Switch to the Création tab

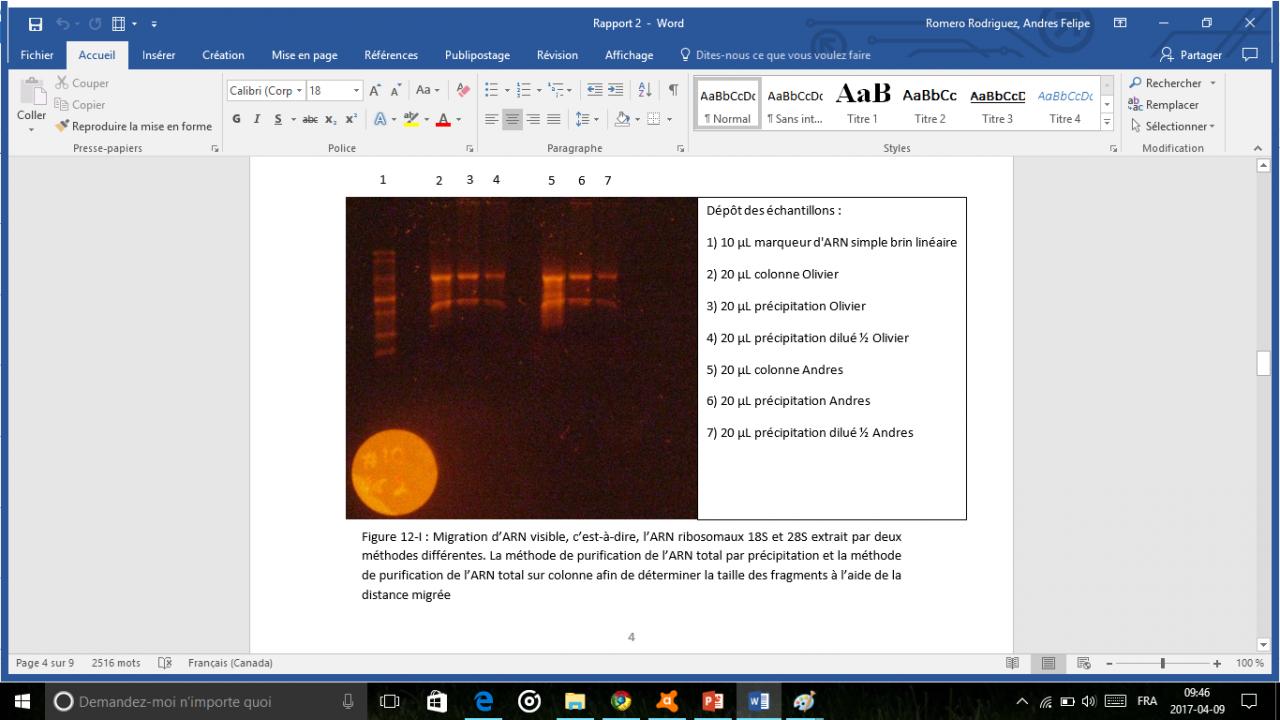(223, 56)
